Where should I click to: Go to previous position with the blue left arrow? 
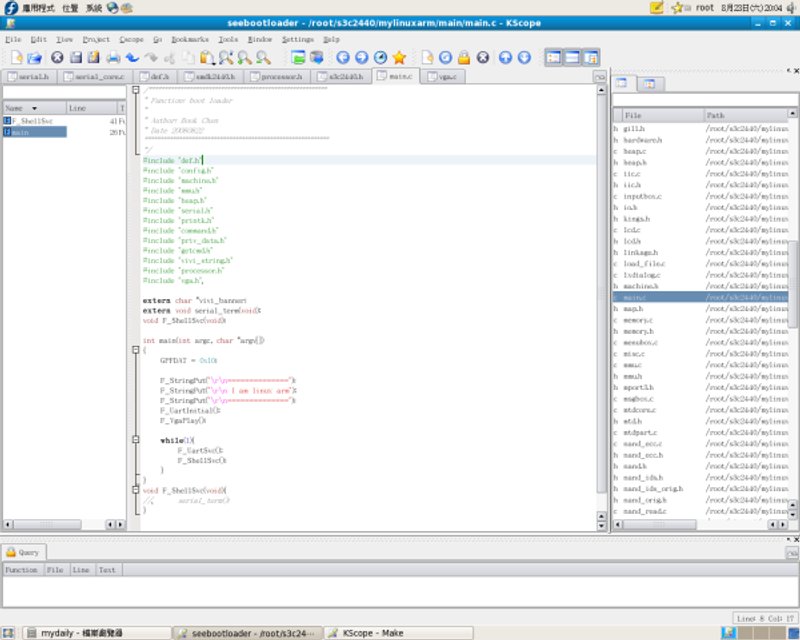pyautogui.click(x=343, y=58)
